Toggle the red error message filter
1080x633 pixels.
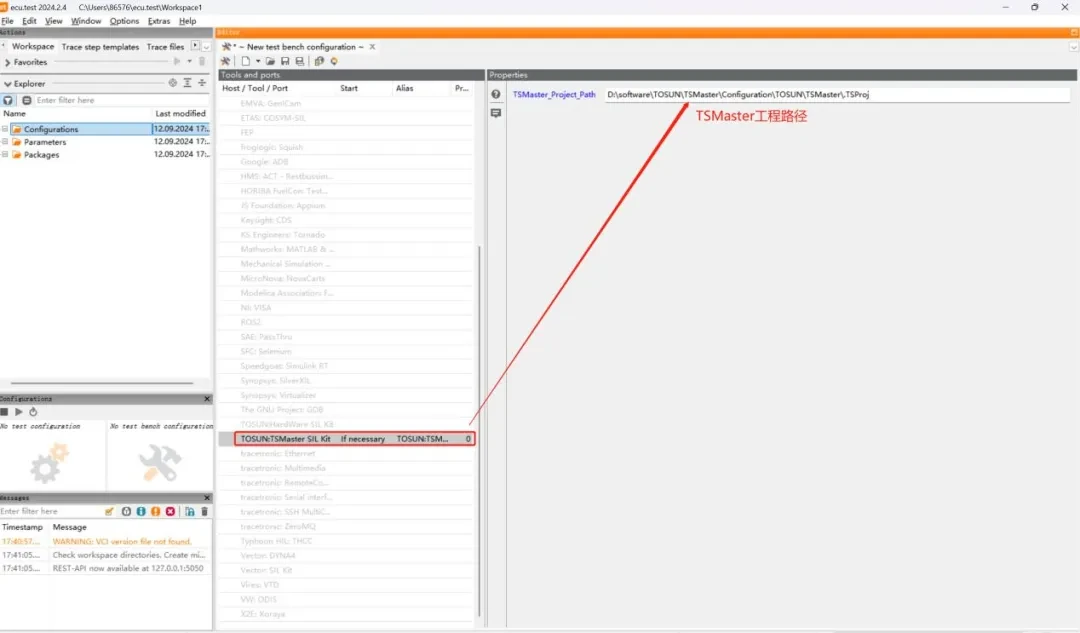pos(170,511)
